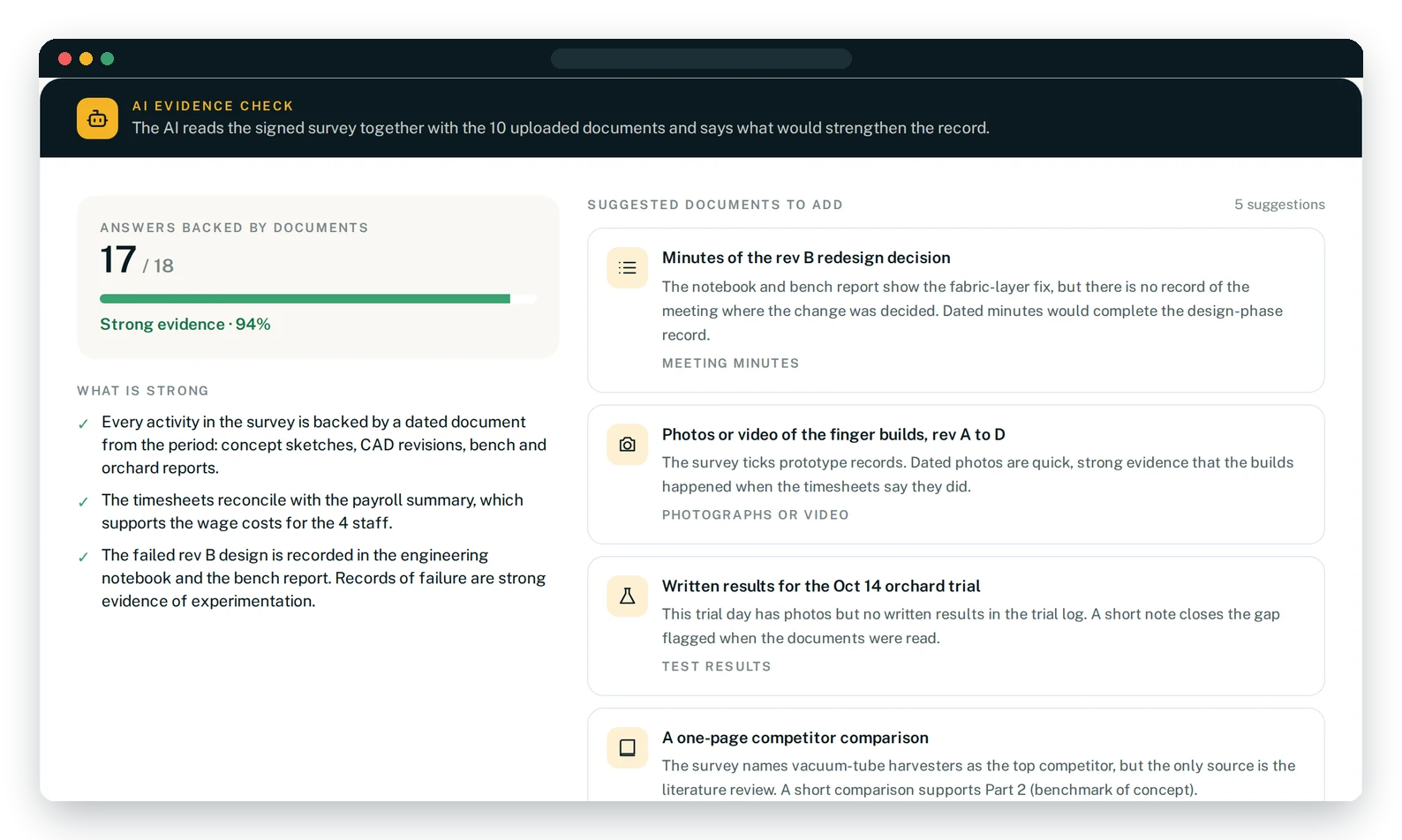Click the checkmark beside 'Every activity in the survey'
Viewport: 1402px width, 840px height.
pyautogui.click(x=83, y=424)
